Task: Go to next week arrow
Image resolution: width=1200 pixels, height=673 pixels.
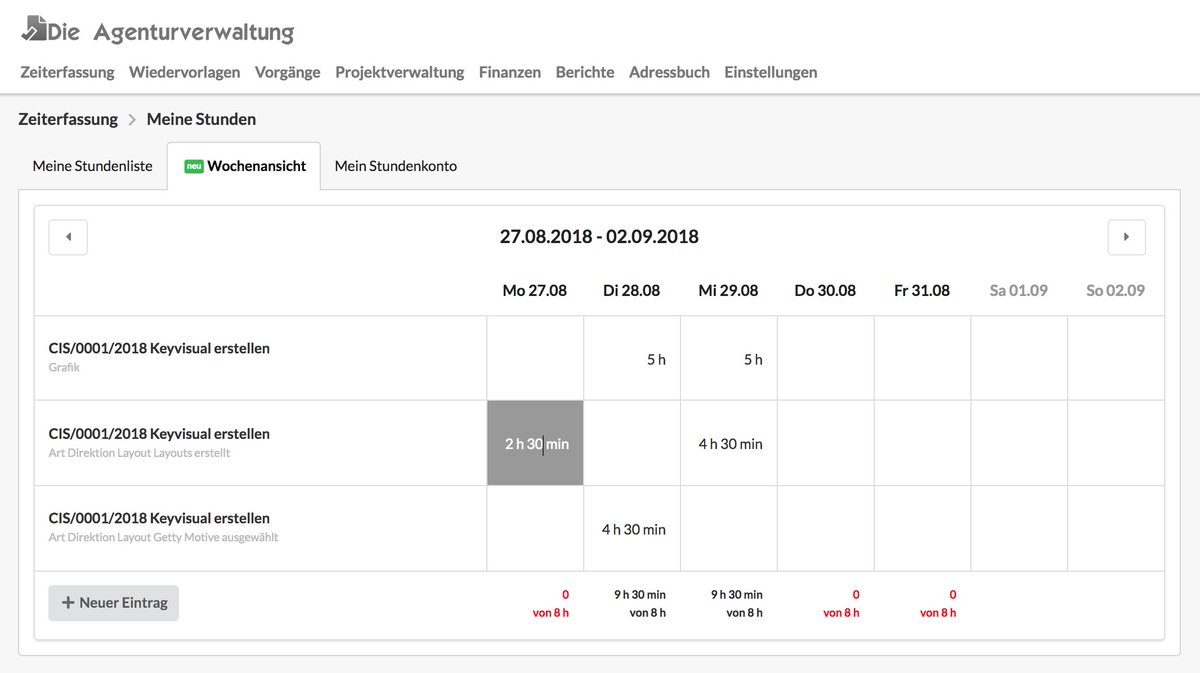Action: click(x=1126, y=237)
